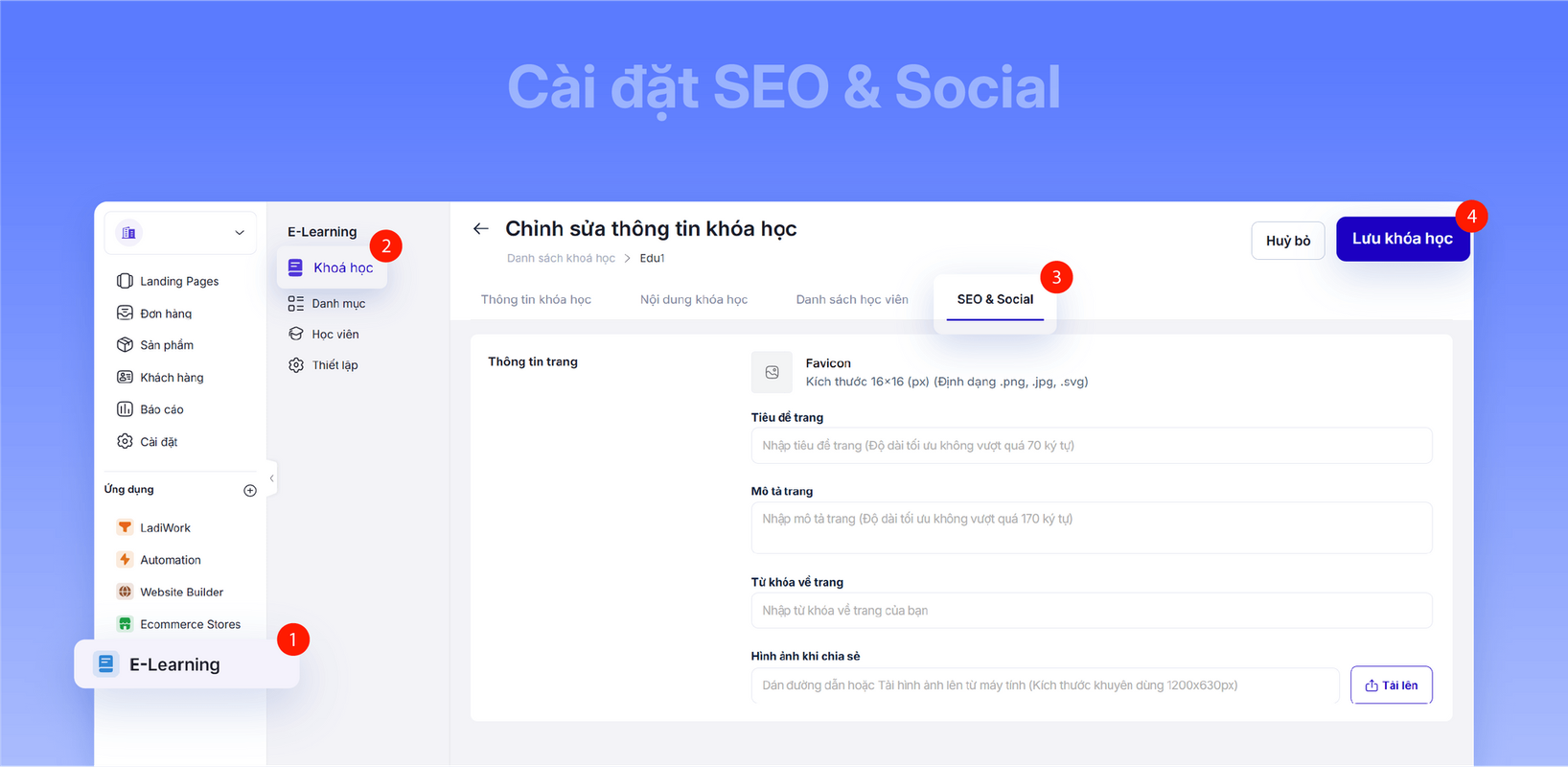Add application with the plus icon
Viewport: 1568px width, 767px height.
click(x=250, y=491)
